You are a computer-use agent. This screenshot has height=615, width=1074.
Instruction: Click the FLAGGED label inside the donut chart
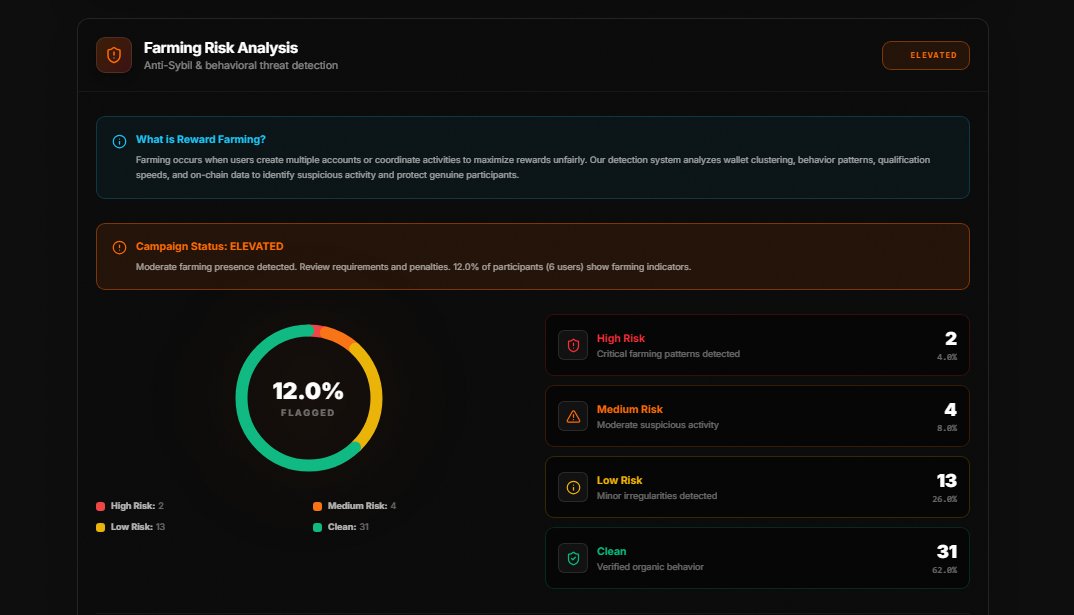pyautogui.click(x=308, y=412)
